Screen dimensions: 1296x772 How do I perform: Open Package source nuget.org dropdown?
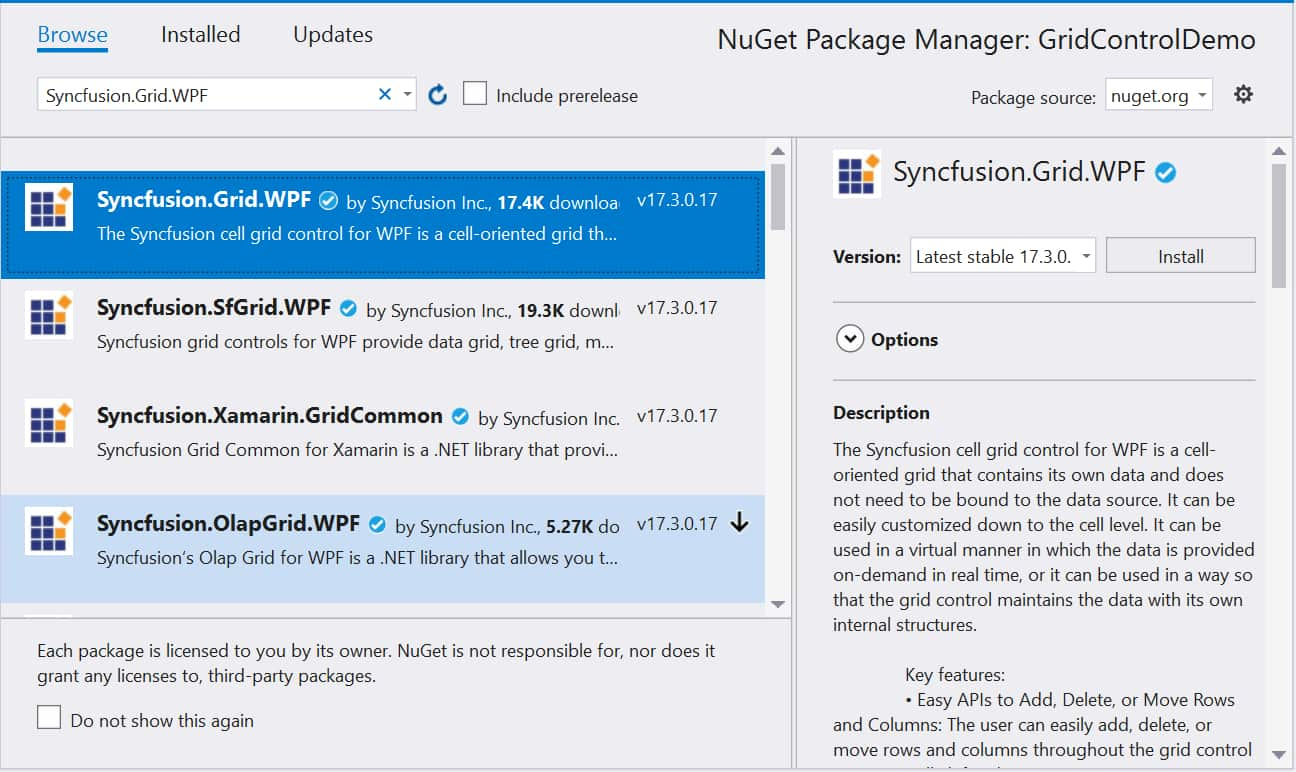pos(1159,96)
